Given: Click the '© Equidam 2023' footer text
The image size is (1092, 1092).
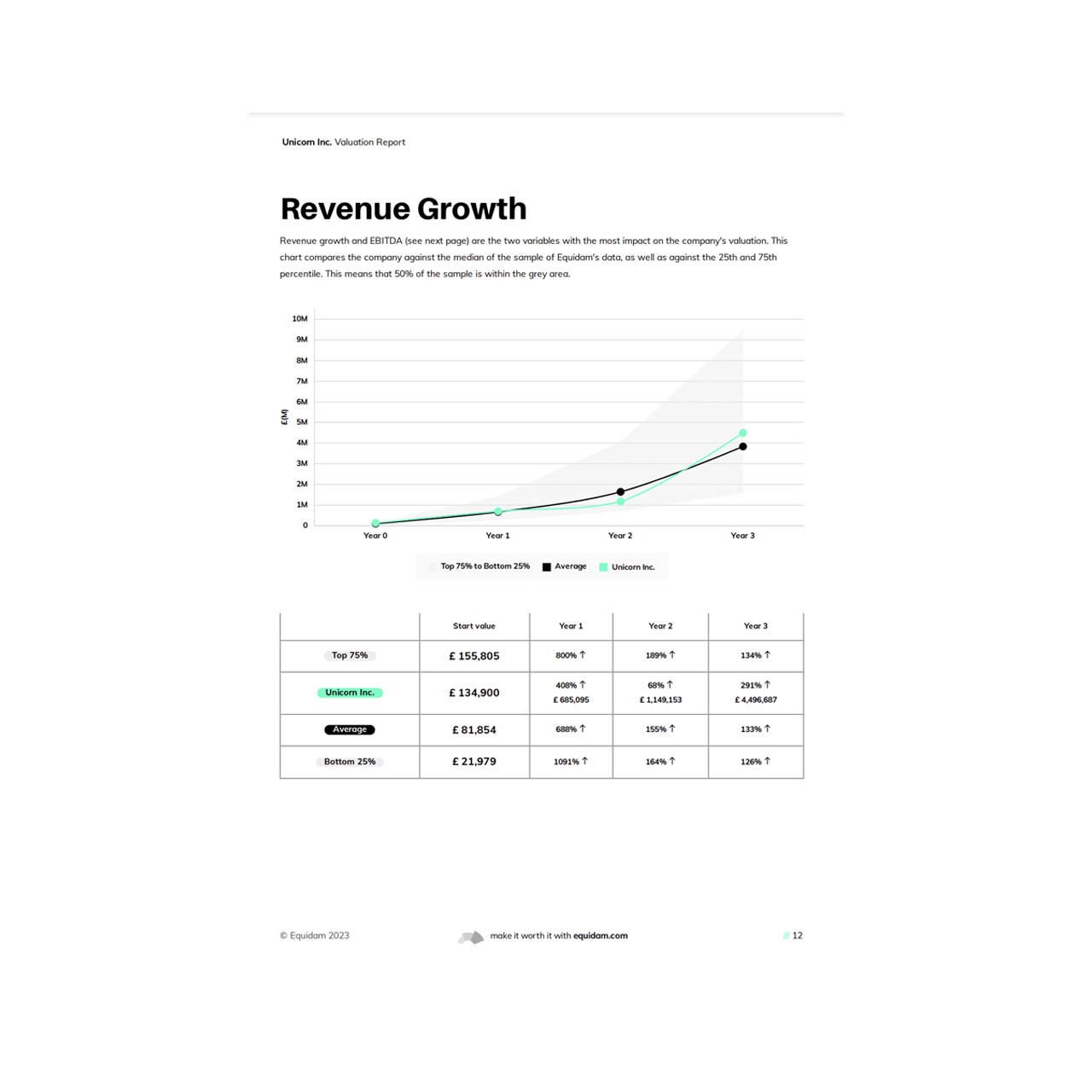Looking at the screenshot, I should coord(314,936).
